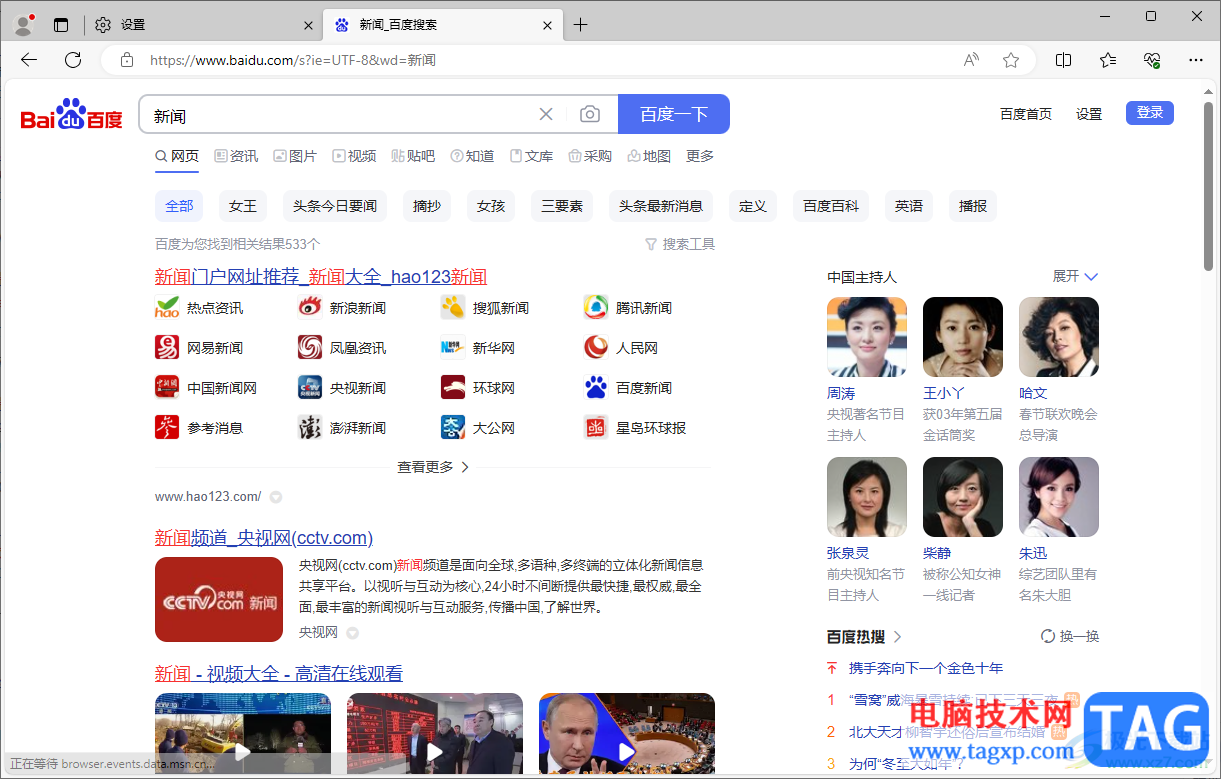Open image search camera icon
1221x779 pixels.
pos(590,114)
